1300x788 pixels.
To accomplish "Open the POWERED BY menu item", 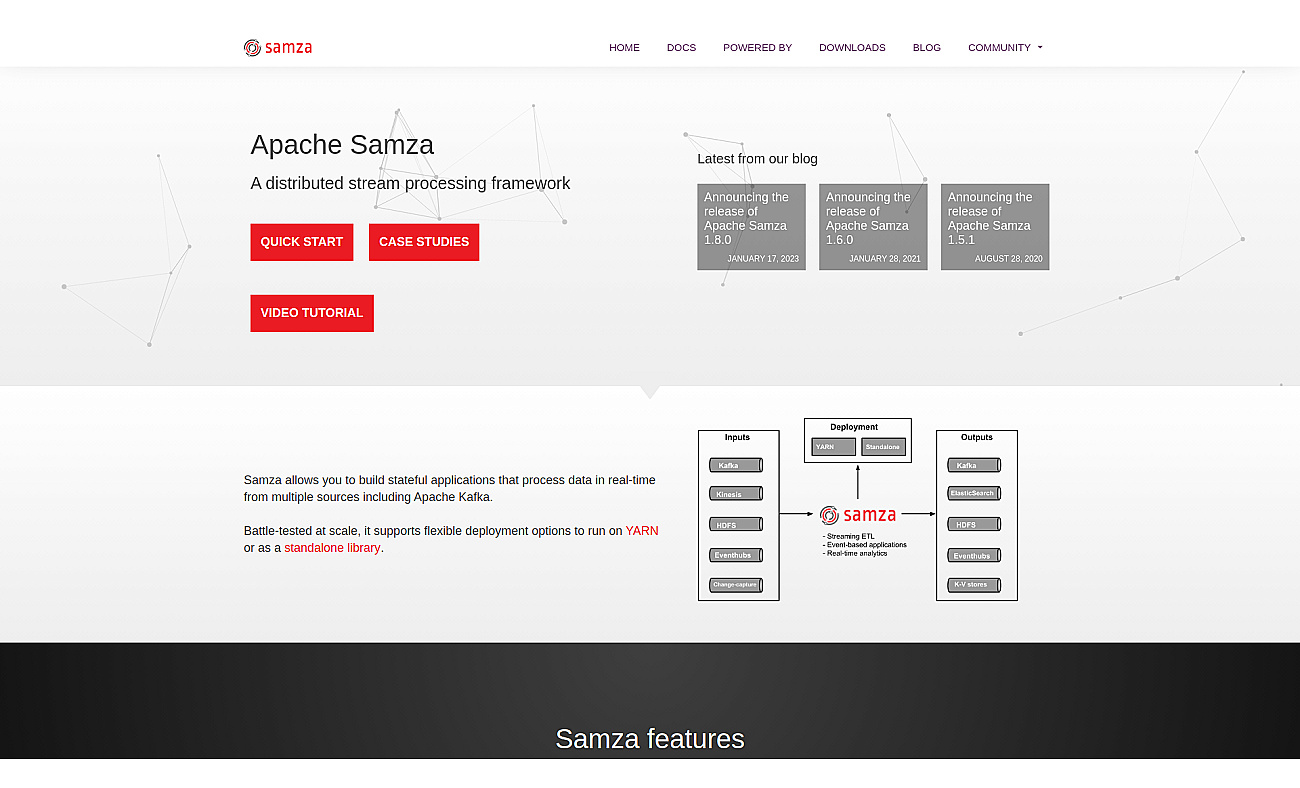I will point(757,47).
